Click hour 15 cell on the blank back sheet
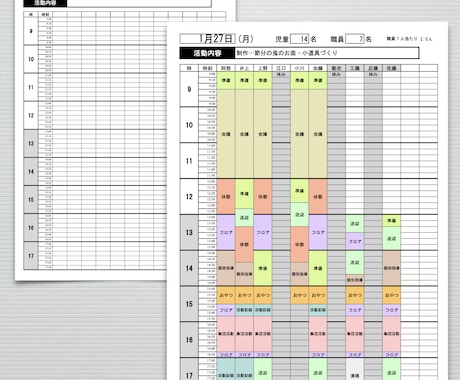Viewport: 460px width, 380px height. [31, 200]
